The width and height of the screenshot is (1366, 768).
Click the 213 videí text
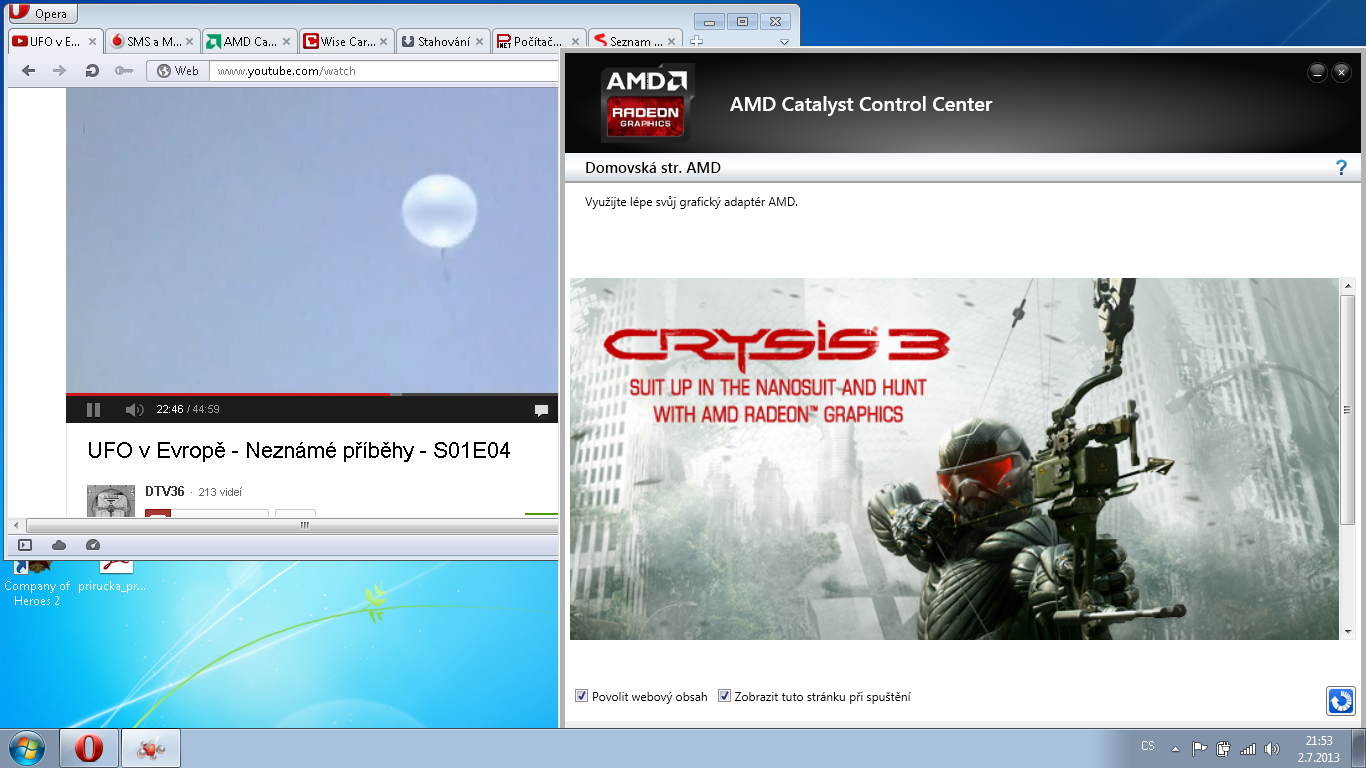tap(220, 492)
